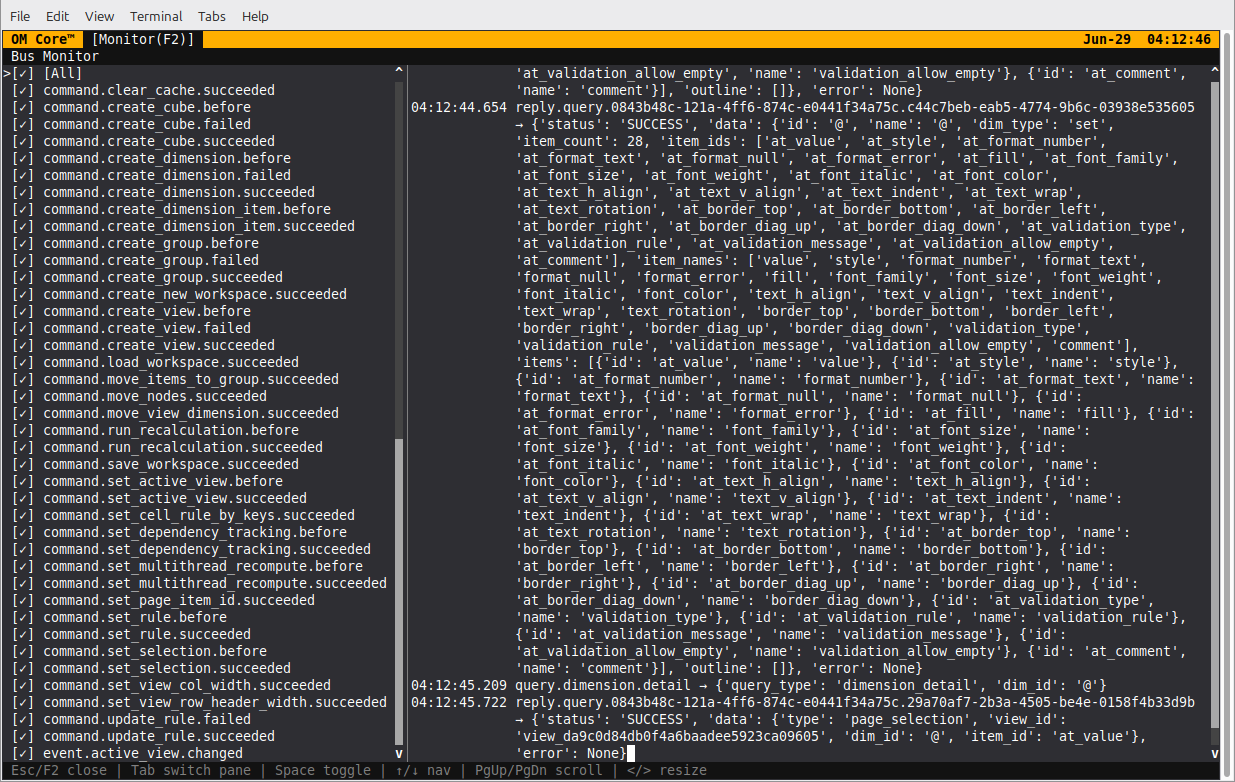Select the command.set_rule.succeeded row
Viewport: 1235px width, 782px height.
[x=199, y=634]
